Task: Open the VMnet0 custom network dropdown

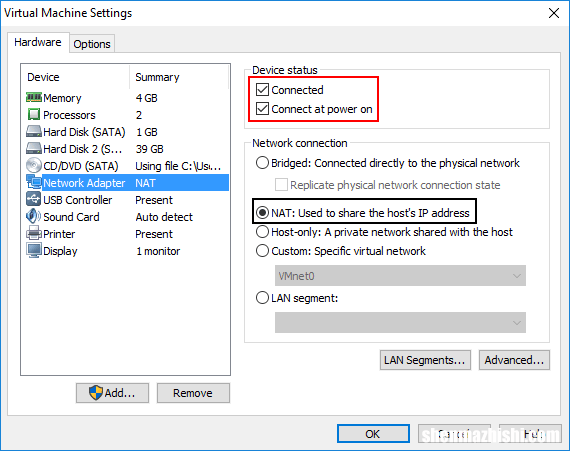Action: pos(400,276)
